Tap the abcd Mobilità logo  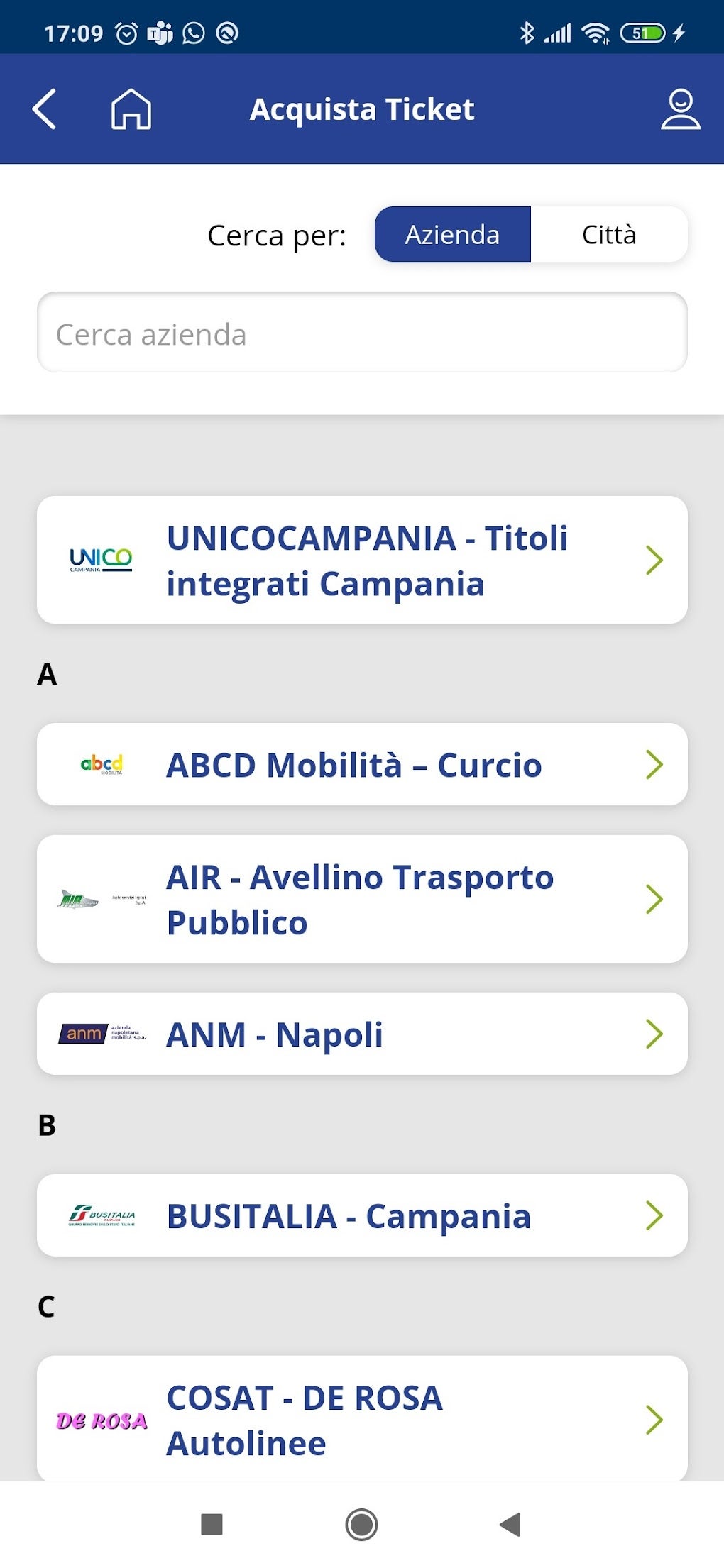click(102, 764)
